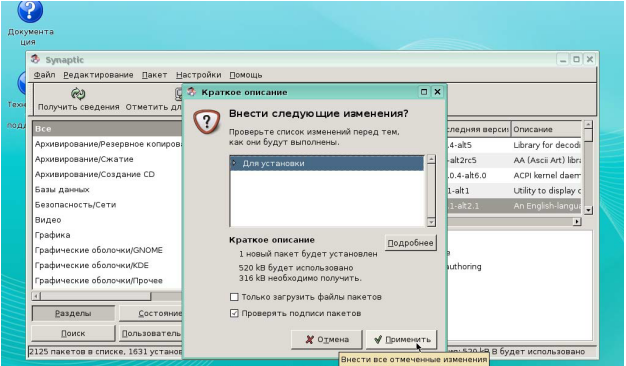
Task: Select the An English-language package row
Action: (513, 206)
